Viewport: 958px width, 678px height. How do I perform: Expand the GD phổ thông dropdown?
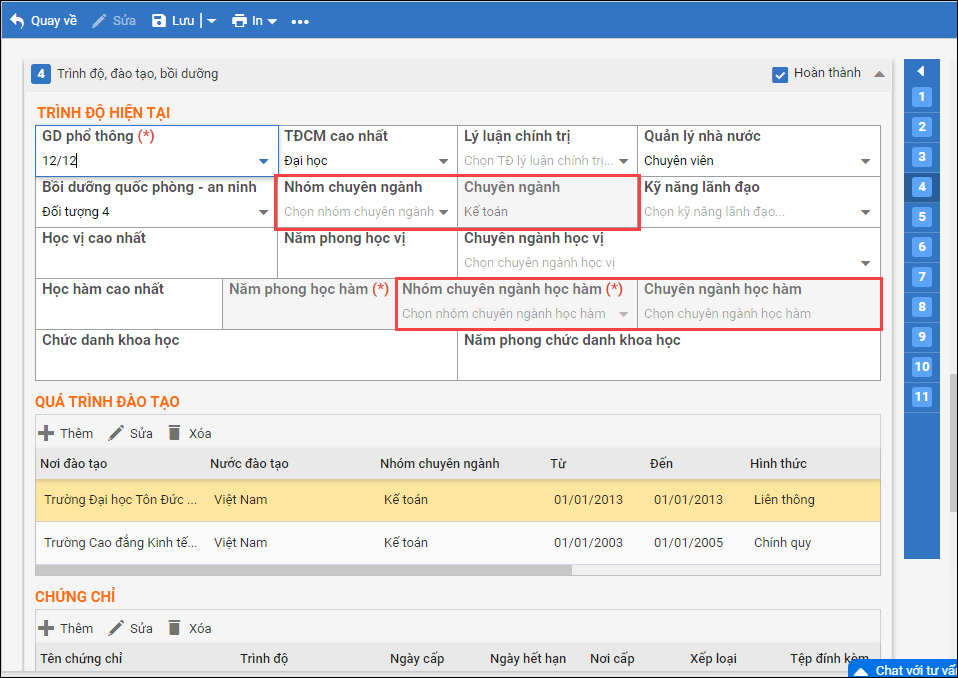coord(264,161)
